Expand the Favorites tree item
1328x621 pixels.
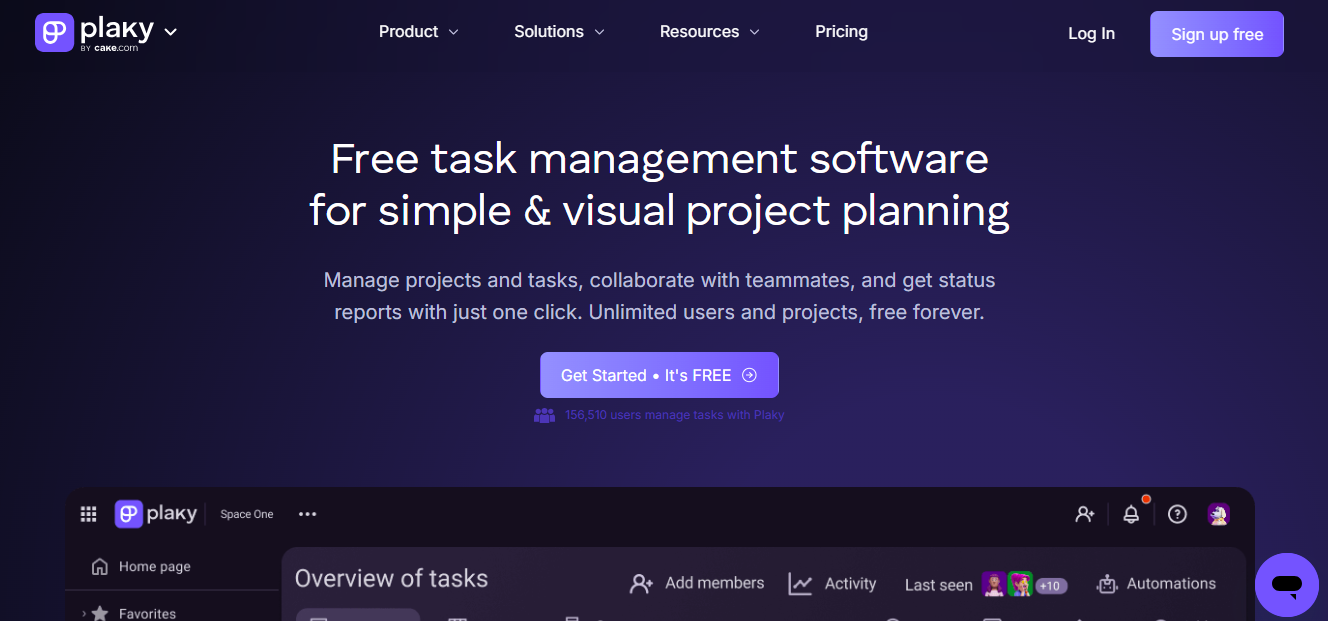tap(84, 613)
